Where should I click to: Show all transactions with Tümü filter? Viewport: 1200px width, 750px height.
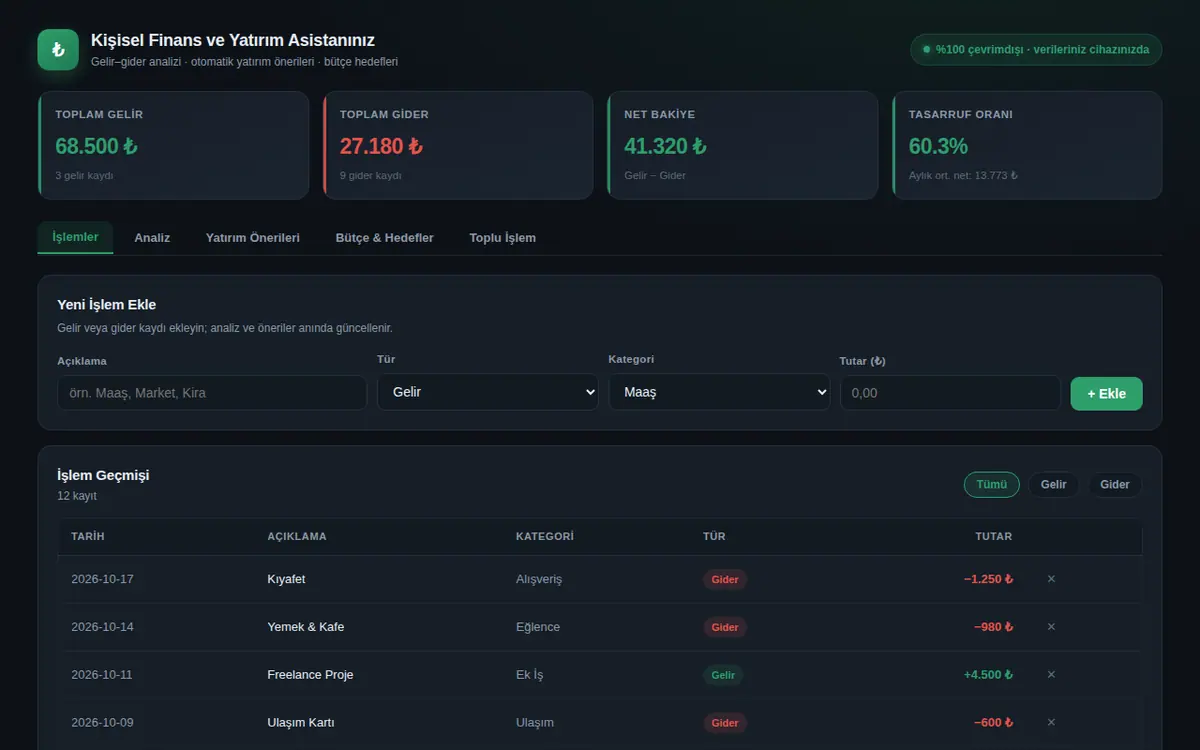992,485
